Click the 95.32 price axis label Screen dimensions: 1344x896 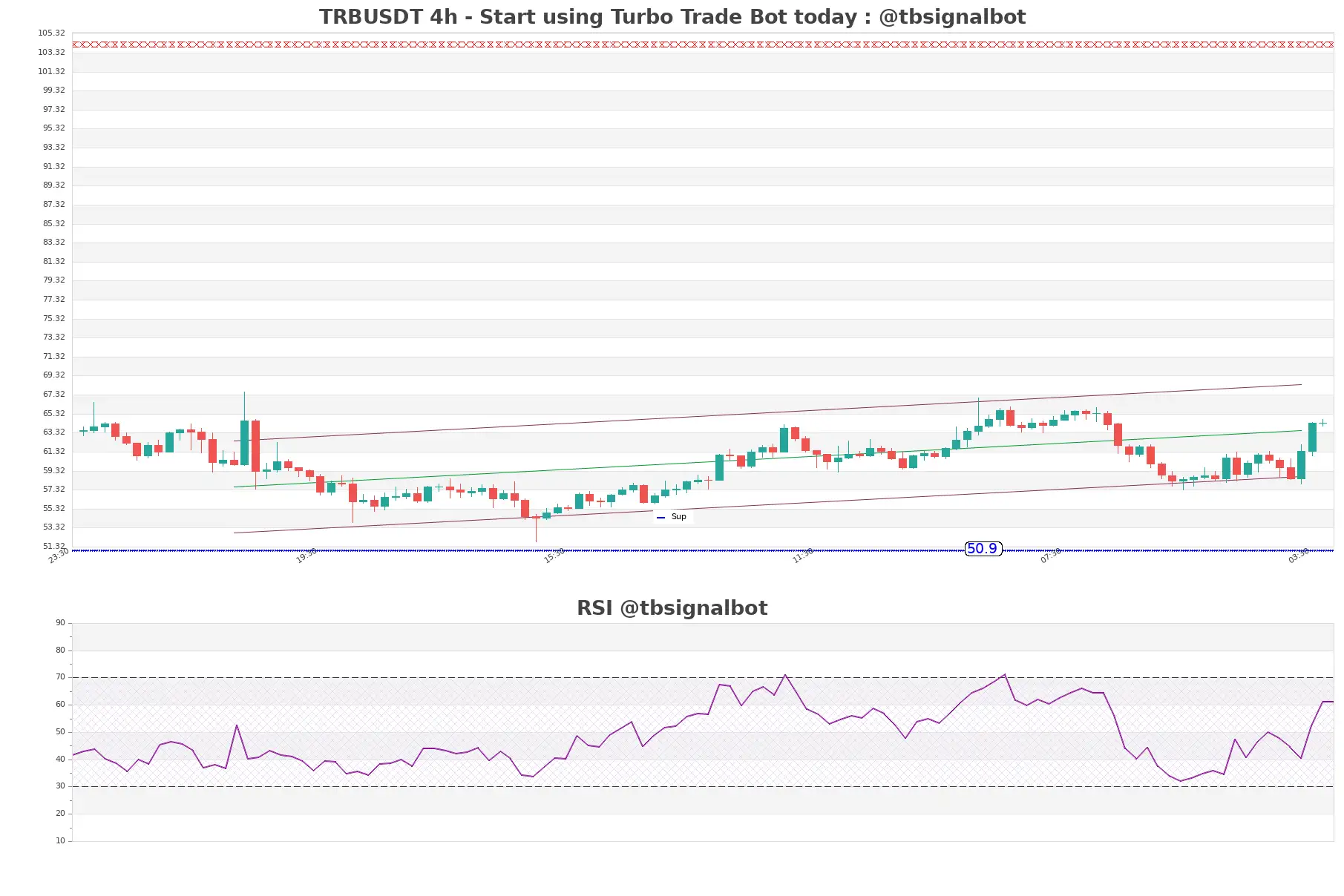coord(54,128)
